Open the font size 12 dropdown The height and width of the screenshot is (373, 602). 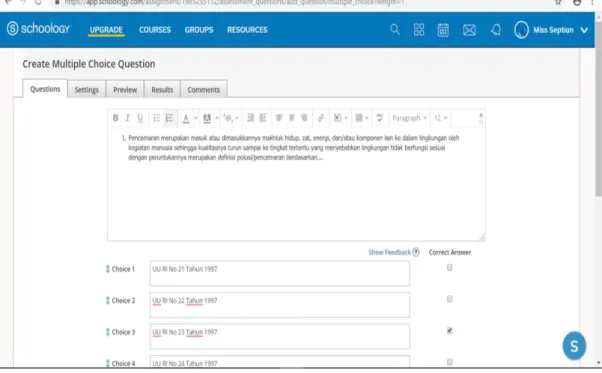[440, 118]
